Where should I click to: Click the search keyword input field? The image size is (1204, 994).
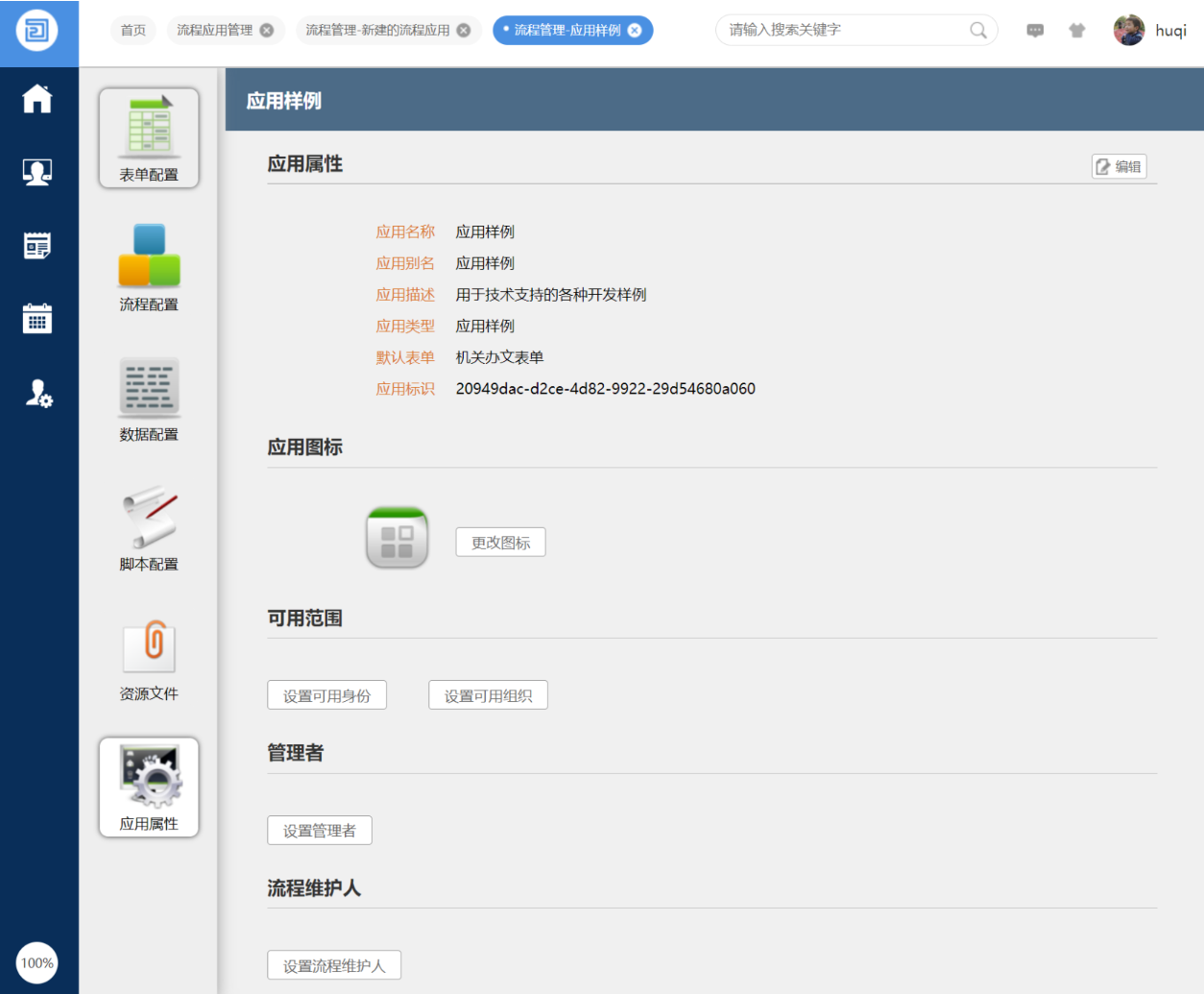[x=845, y=31]
